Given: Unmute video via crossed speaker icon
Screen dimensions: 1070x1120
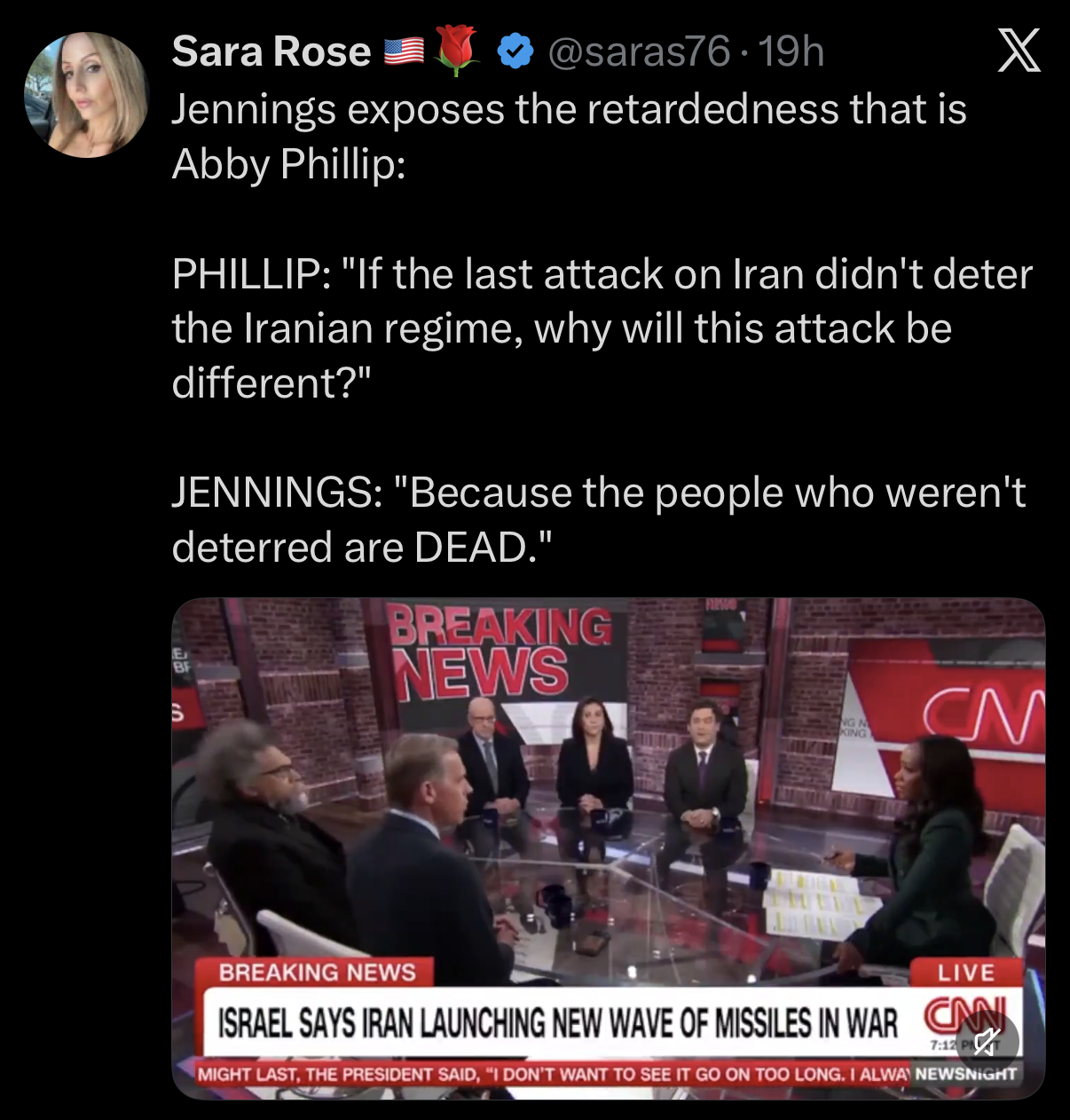Looking at the screenshot, I should (x=987, y=1042).
